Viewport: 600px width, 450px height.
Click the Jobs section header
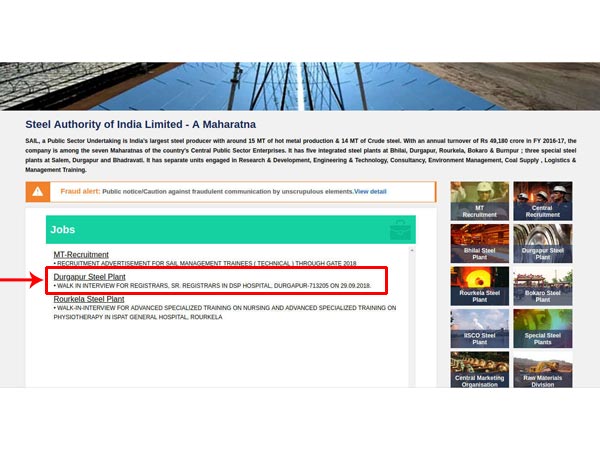click(x=231, y=230)
